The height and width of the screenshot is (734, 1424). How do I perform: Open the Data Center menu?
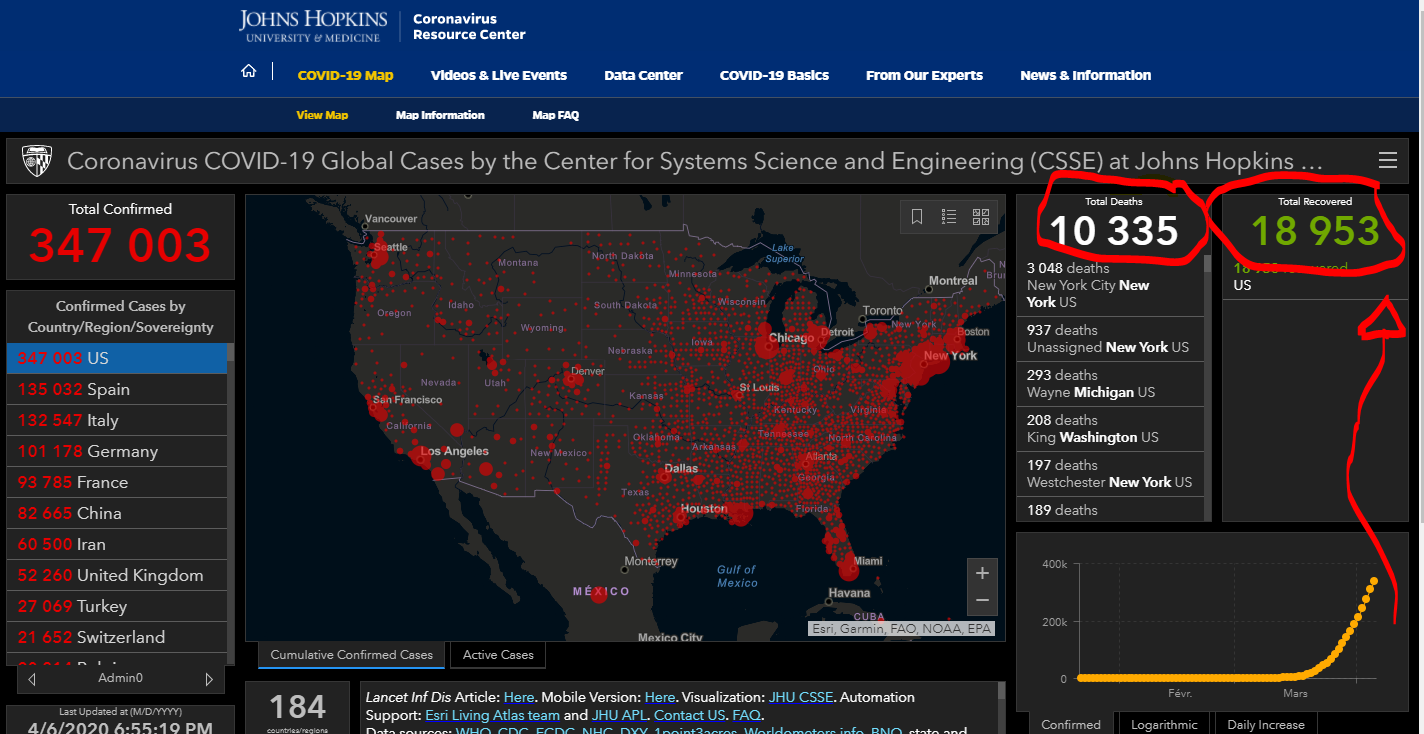pos(643,75)
